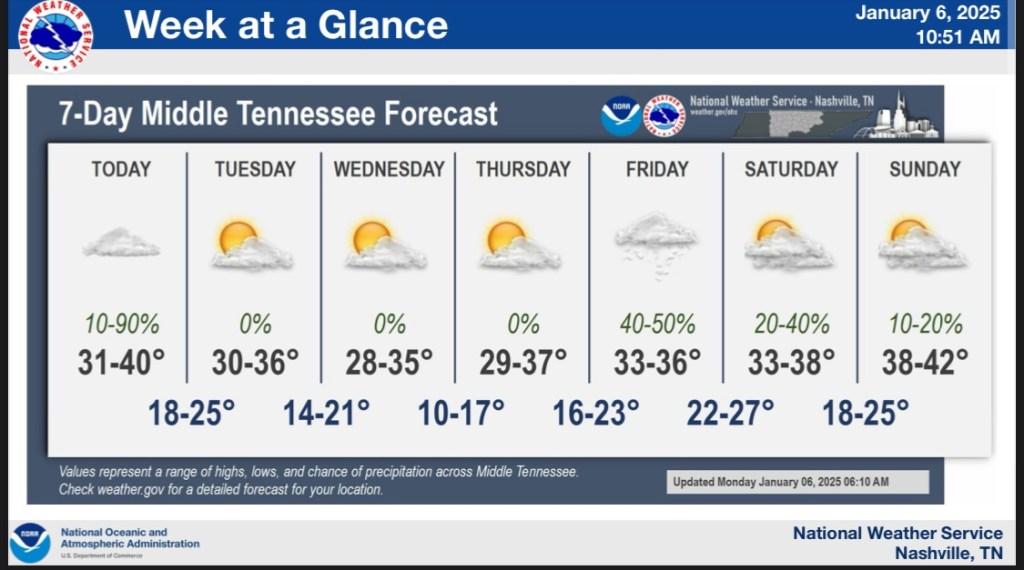This screenshot has height=570, width=1024.
Task: Click the NOAA logo in footer
Action: tap(30, 543)
